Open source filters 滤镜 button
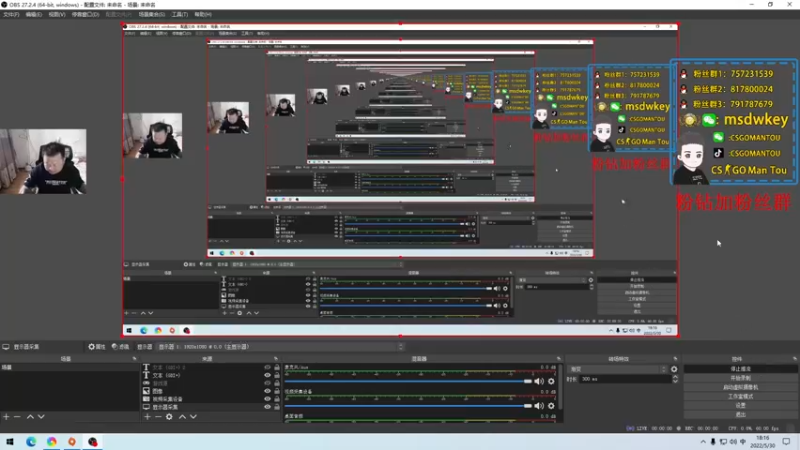Screen dimensions: 800x450 (120, 346)
